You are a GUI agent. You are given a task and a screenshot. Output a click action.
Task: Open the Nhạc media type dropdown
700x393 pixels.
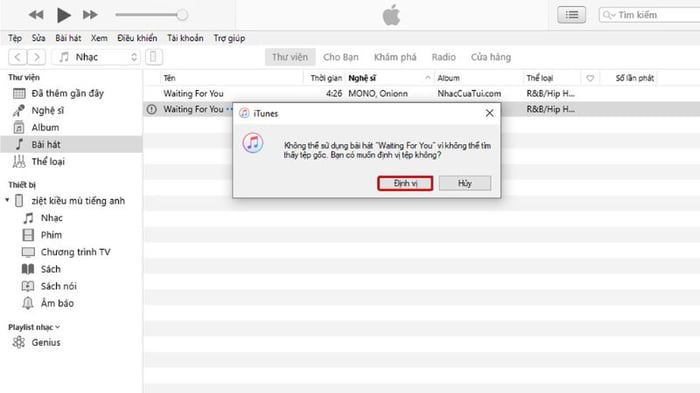[96, 57]
